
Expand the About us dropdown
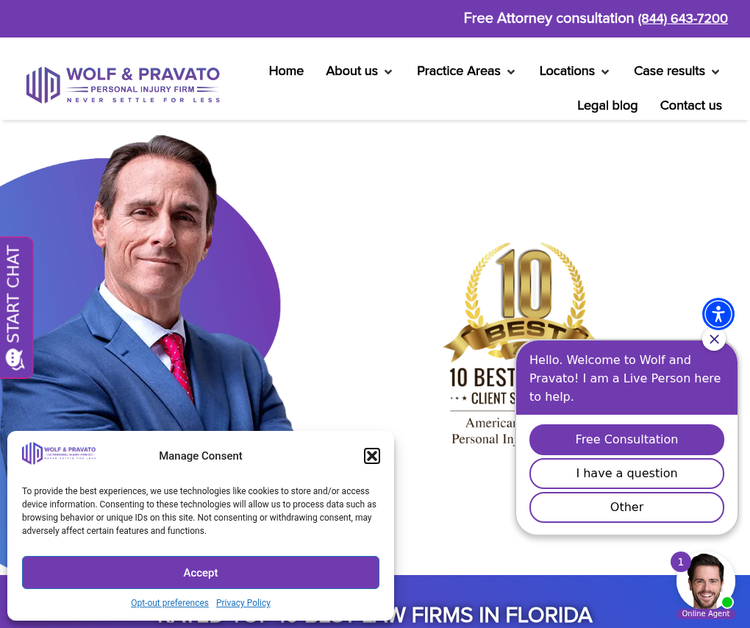pyautogui.click(x=359, y=71)
